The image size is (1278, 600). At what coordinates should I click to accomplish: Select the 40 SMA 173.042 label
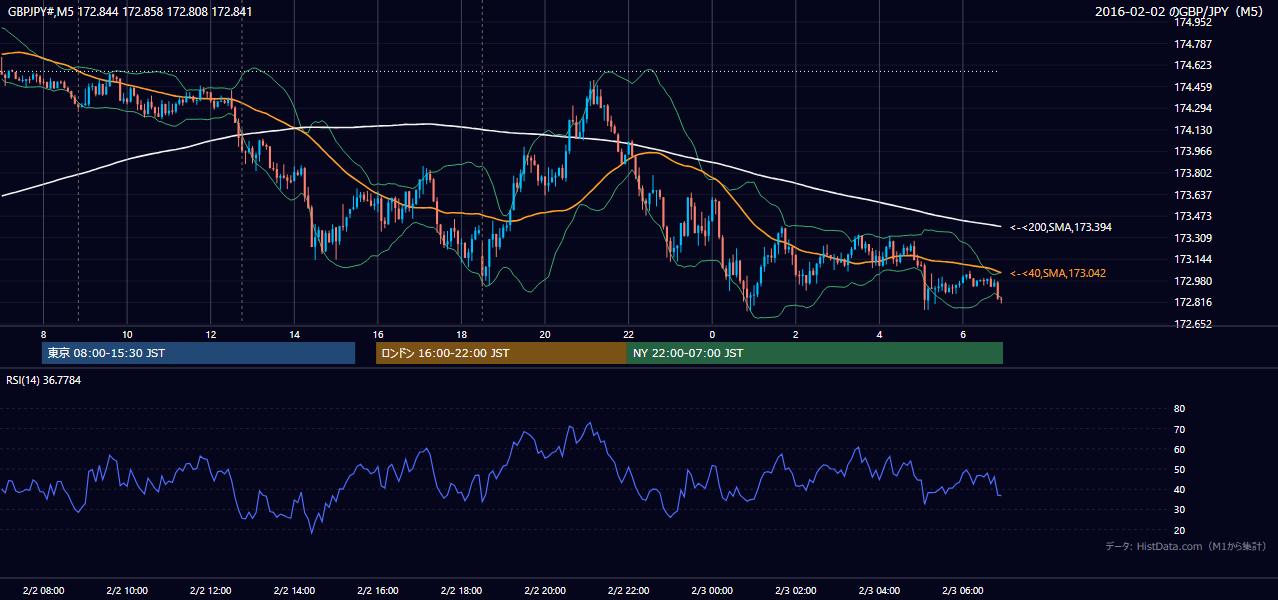pyautogui.click(x=1058, y=273)
